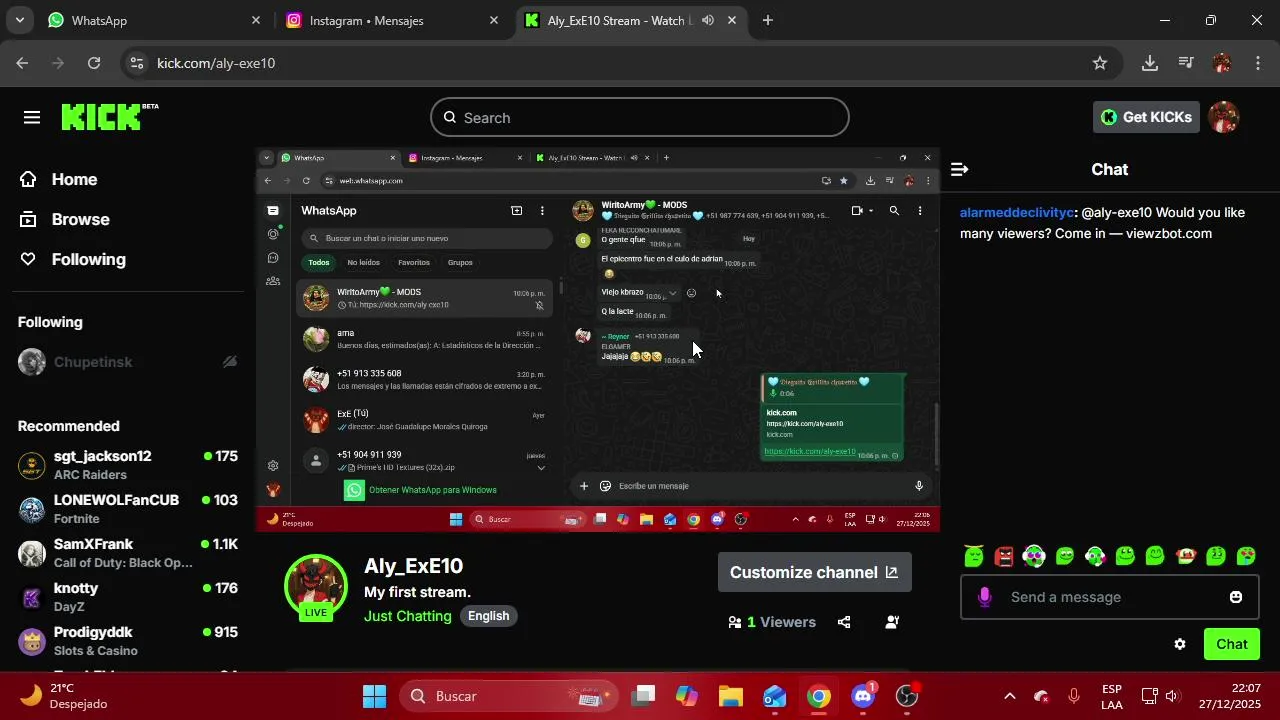Open the Chrome tab search dropdown

(20, 20)
